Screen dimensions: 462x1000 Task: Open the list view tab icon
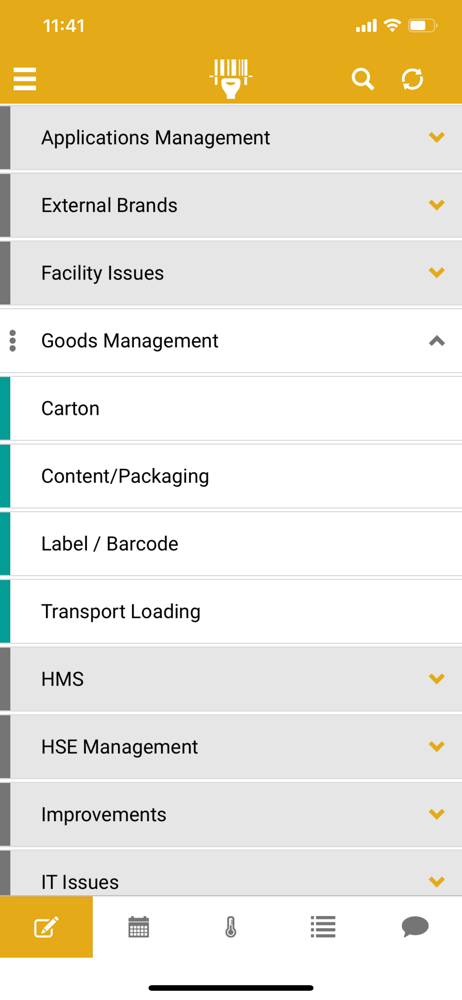point(323,927)
